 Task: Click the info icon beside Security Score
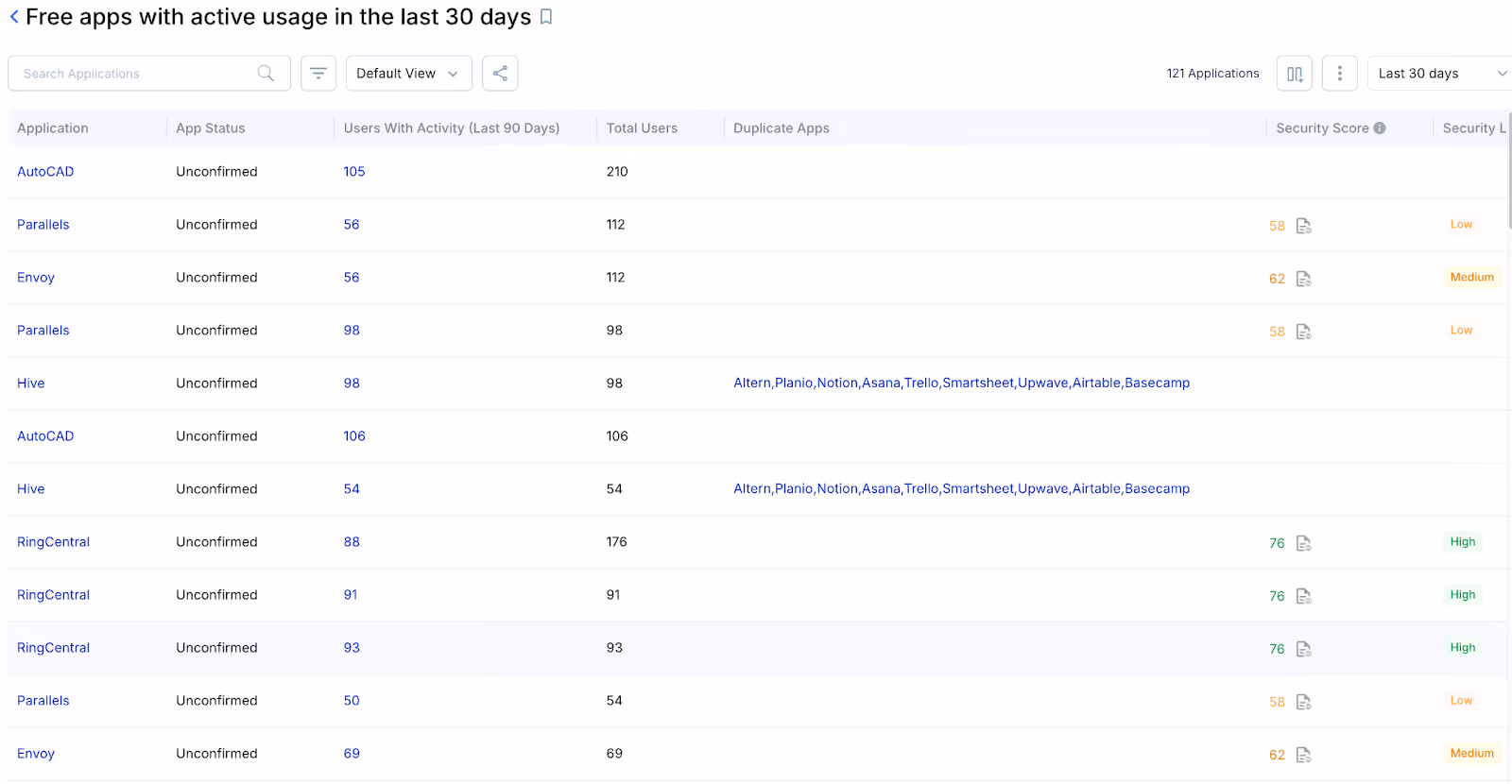pos(1380,128)
